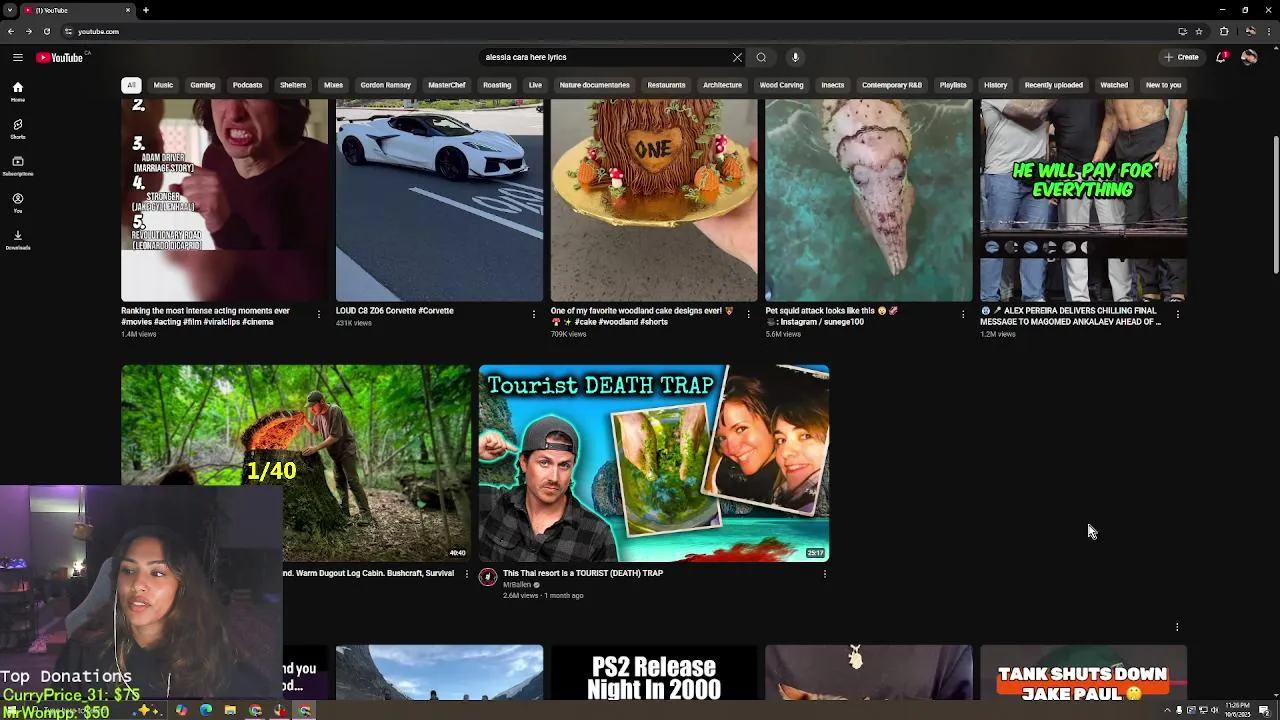The height and width of the screenshot is (720, 1280).
Task: Select the Nature documentaries chip
Action: [x=594, y=85]
